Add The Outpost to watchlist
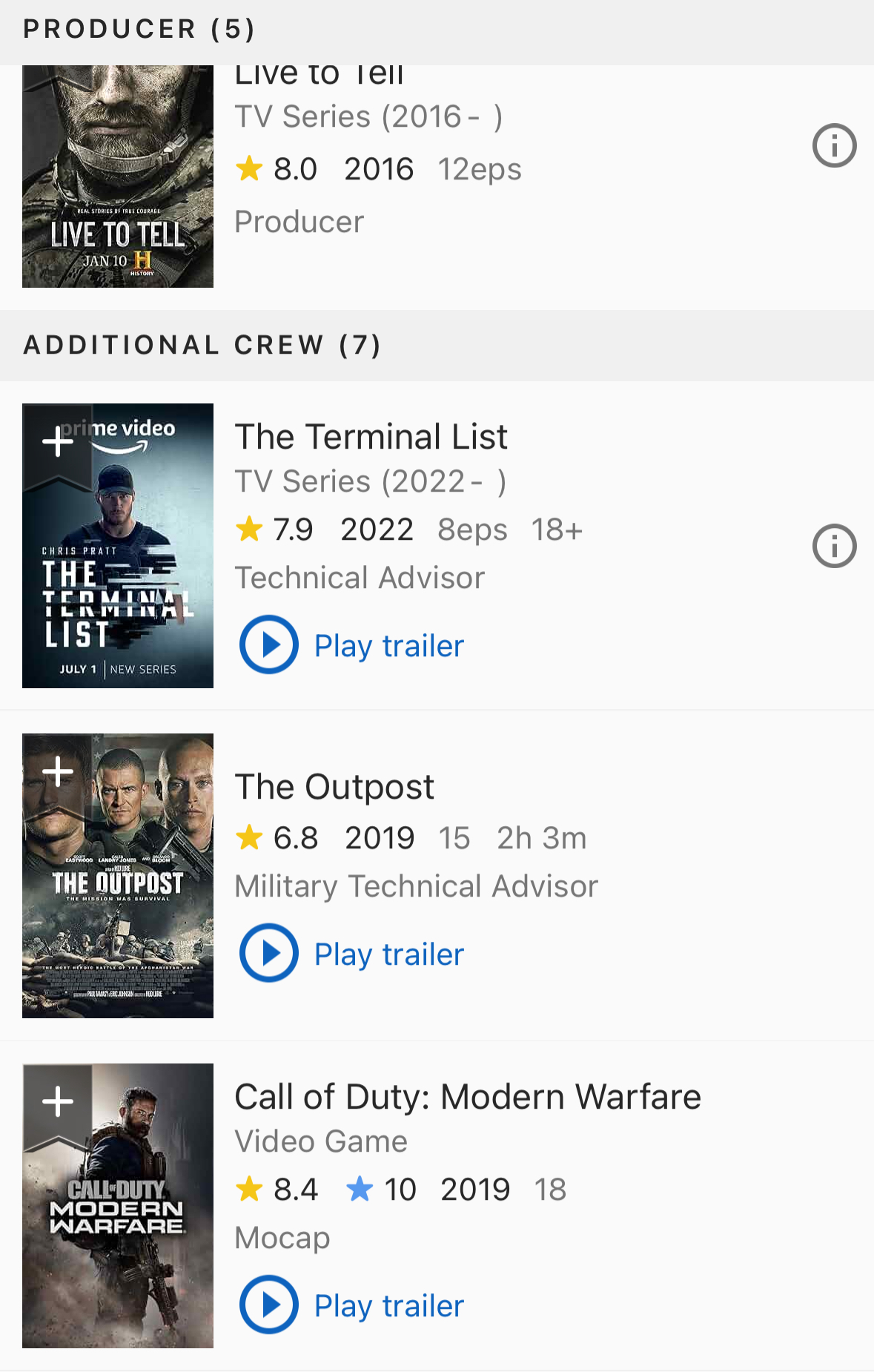This screenshot has width=874, height=1372. (58, 772)
